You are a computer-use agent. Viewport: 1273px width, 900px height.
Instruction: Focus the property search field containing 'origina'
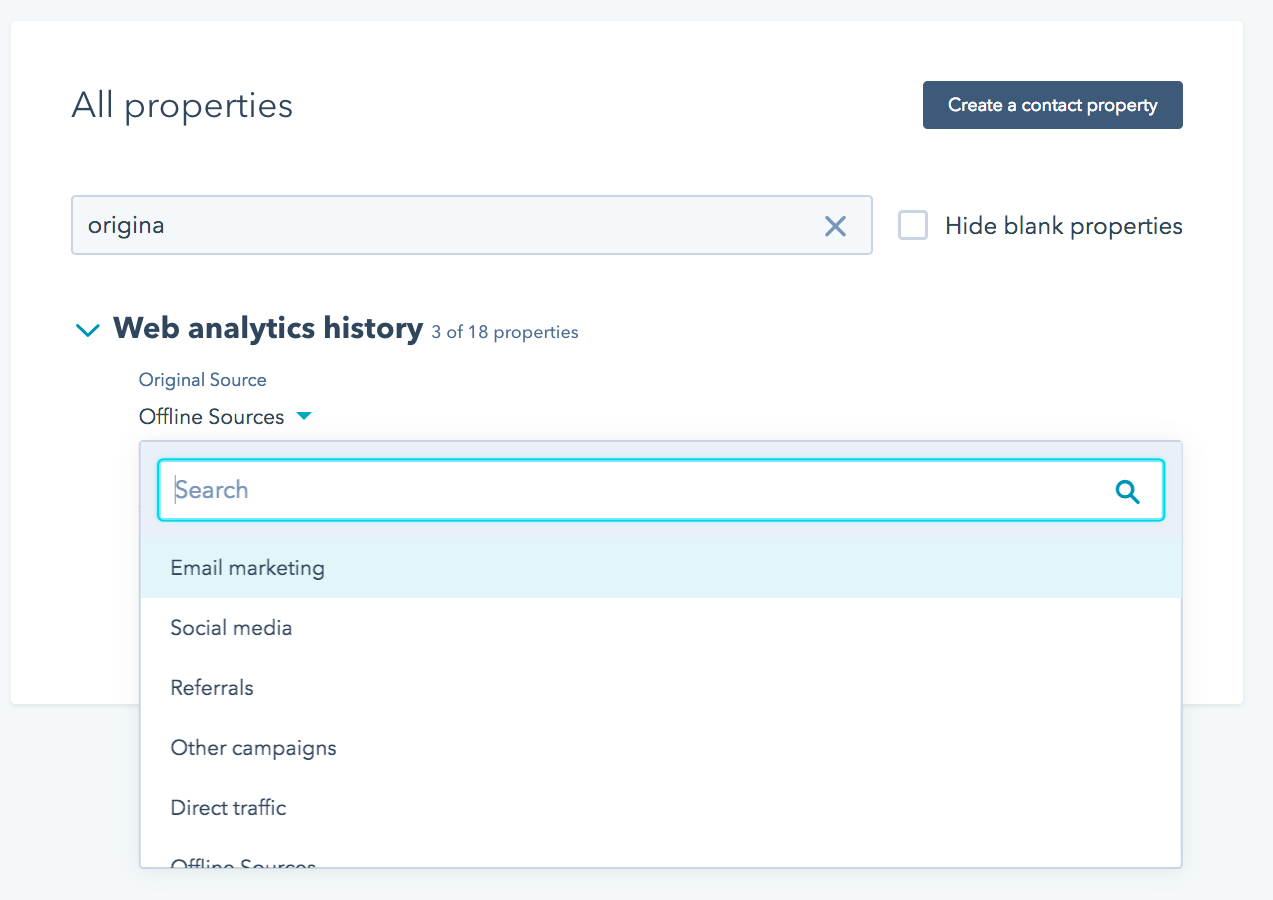(440, 226)
